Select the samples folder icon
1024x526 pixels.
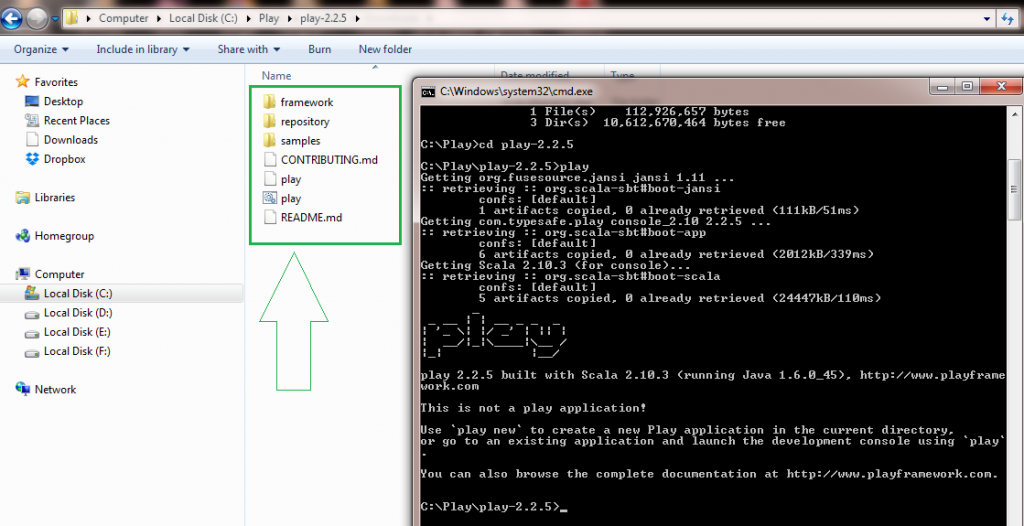point(269,140)
